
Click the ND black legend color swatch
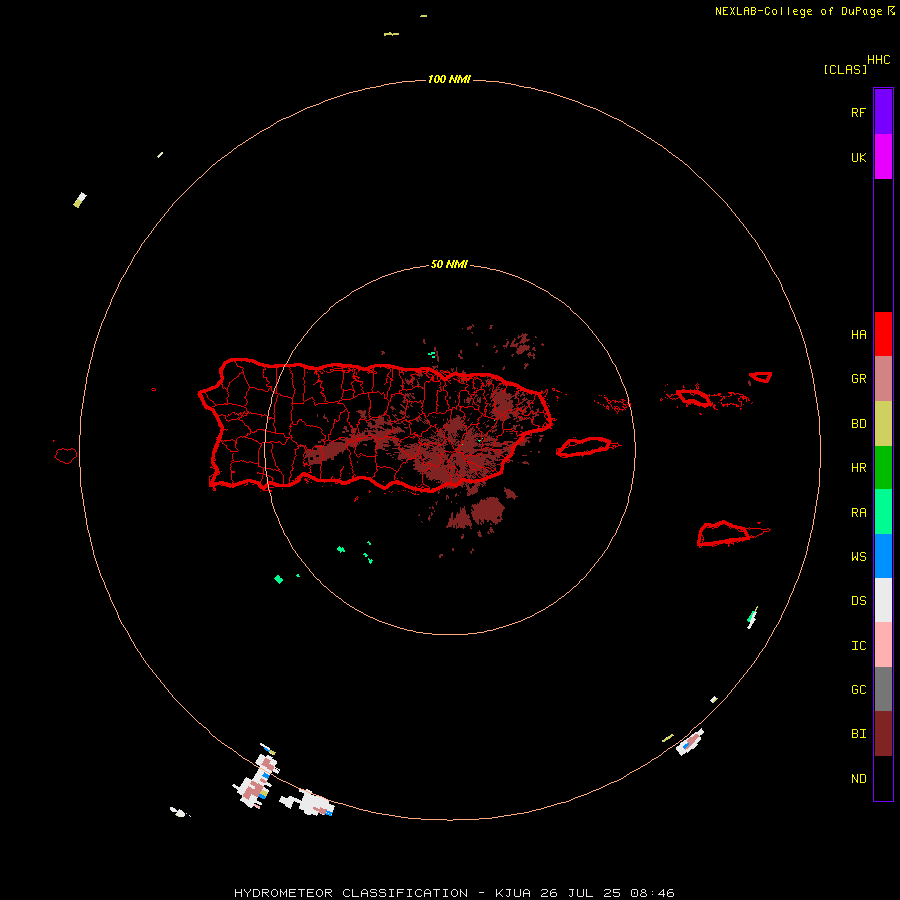(883, 778)
